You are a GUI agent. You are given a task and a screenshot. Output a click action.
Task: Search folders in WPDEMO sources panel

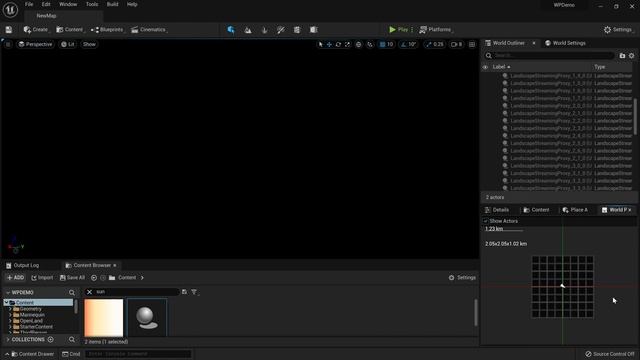click(72, 292)
